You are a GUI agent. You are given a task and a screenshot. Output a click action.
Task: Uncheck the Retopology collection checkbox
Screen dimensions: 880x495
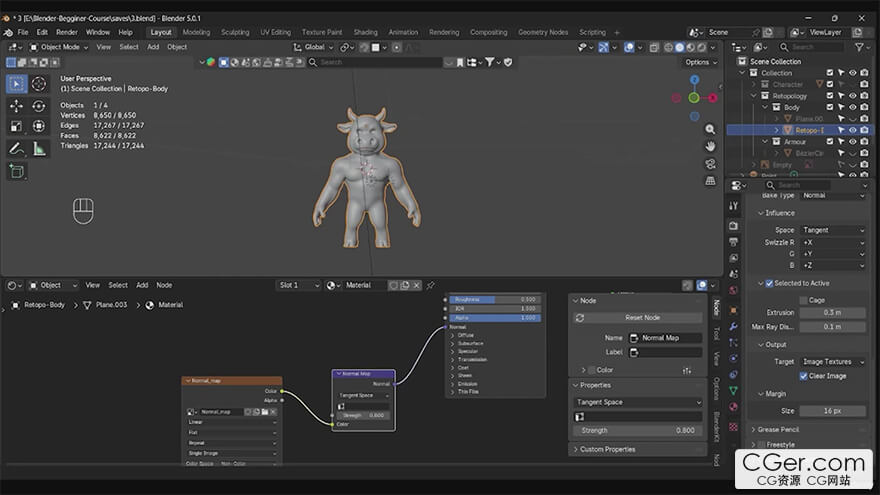pyautogui.click(x=829, y=96)
